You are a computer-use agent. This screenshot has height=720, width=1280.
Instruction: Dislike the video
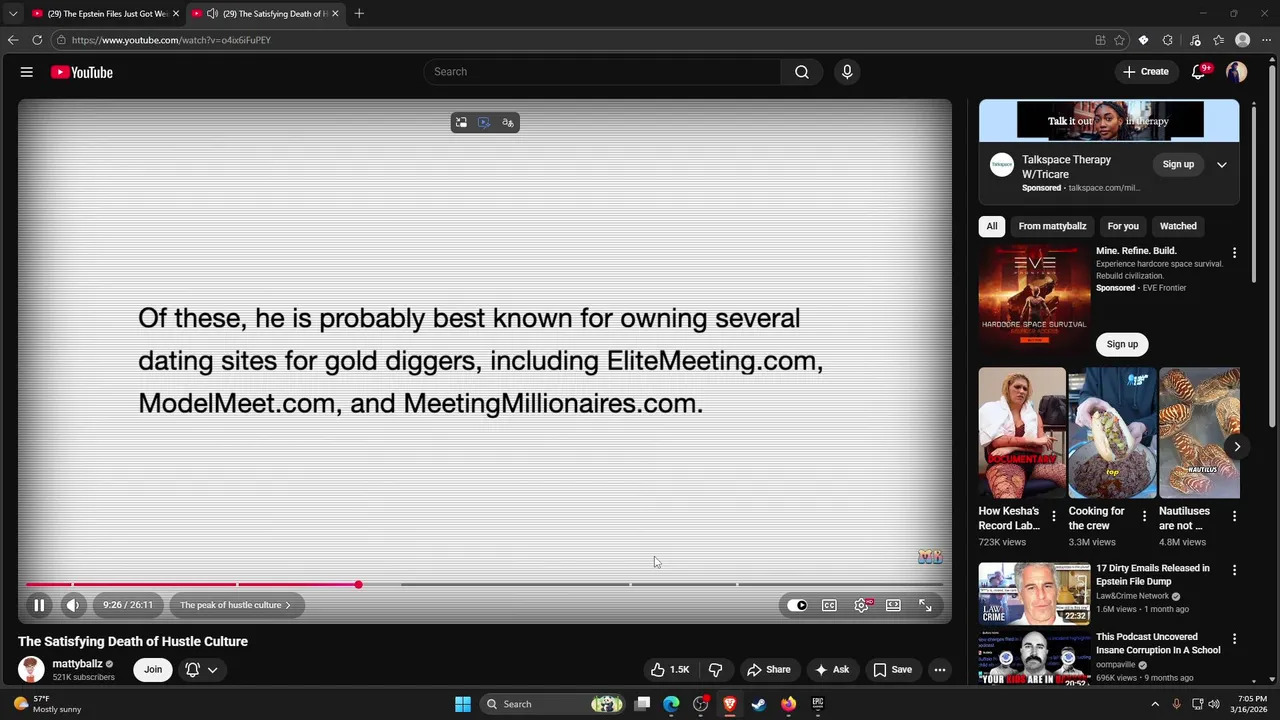point(716,670)
